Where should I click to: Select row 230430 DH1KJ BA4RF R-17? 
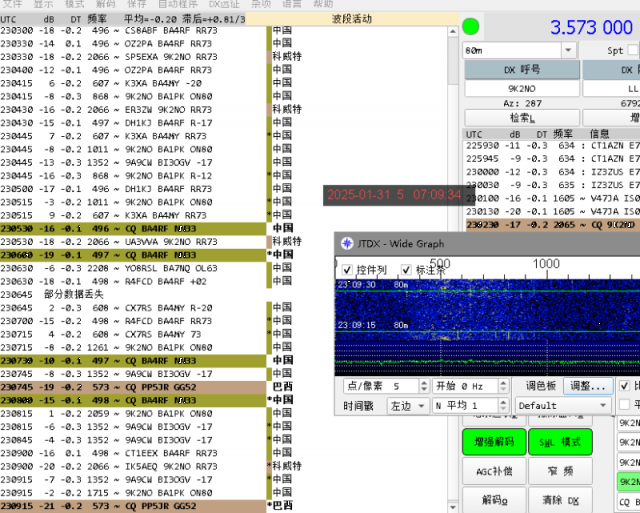coord(133,123)
